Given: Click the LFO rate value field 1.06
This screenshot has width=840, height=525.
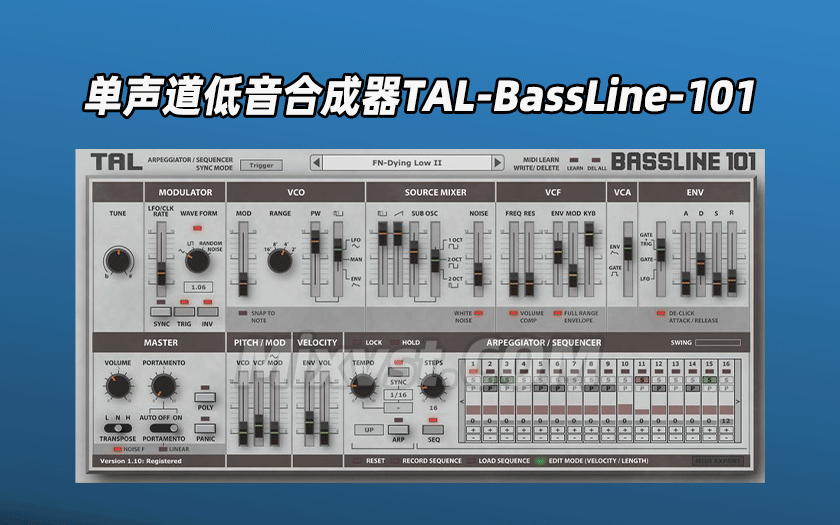Looking at the screenshot, I should coord(198,287).
